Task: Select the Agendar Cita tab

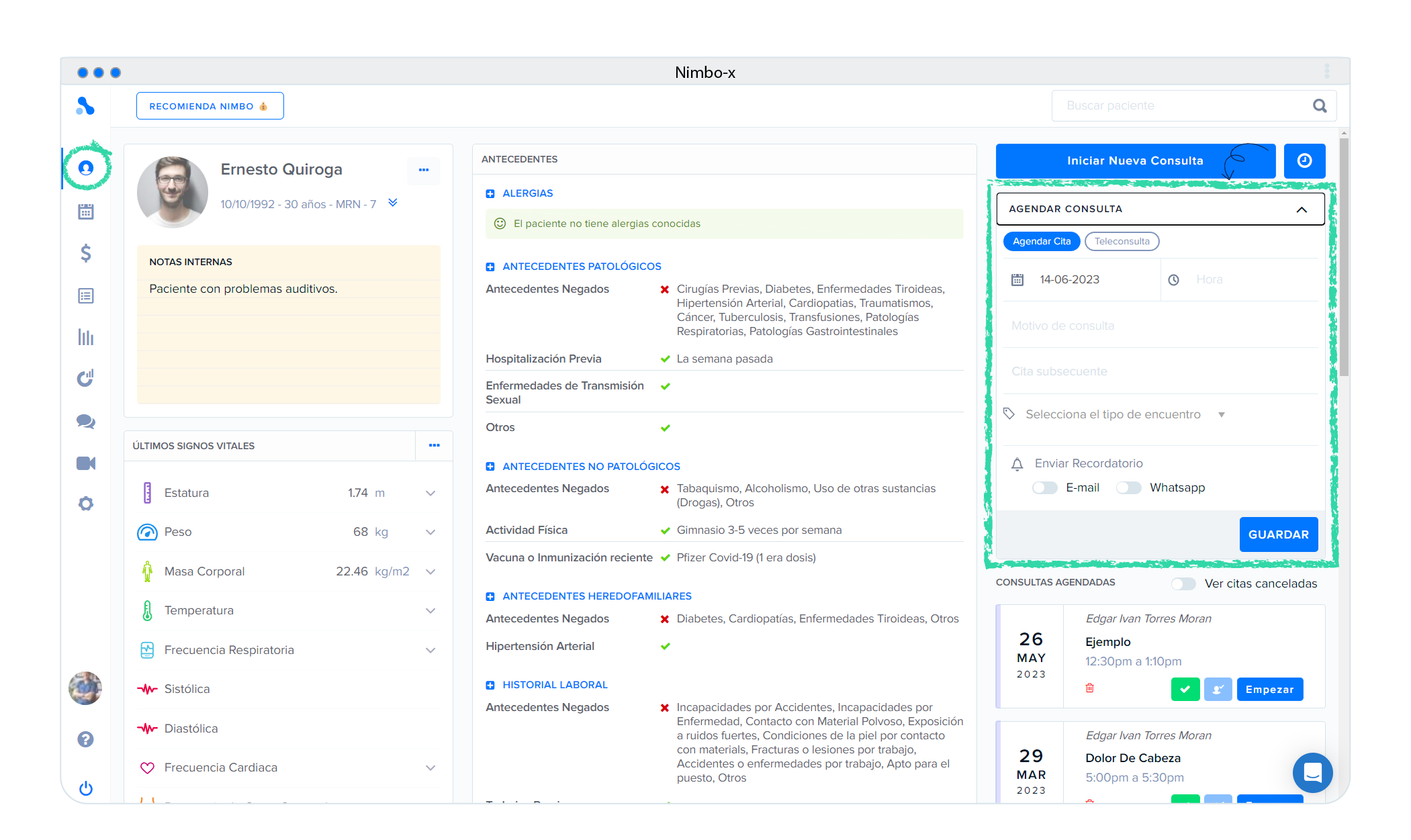Action: click(x=1041, y=241)
